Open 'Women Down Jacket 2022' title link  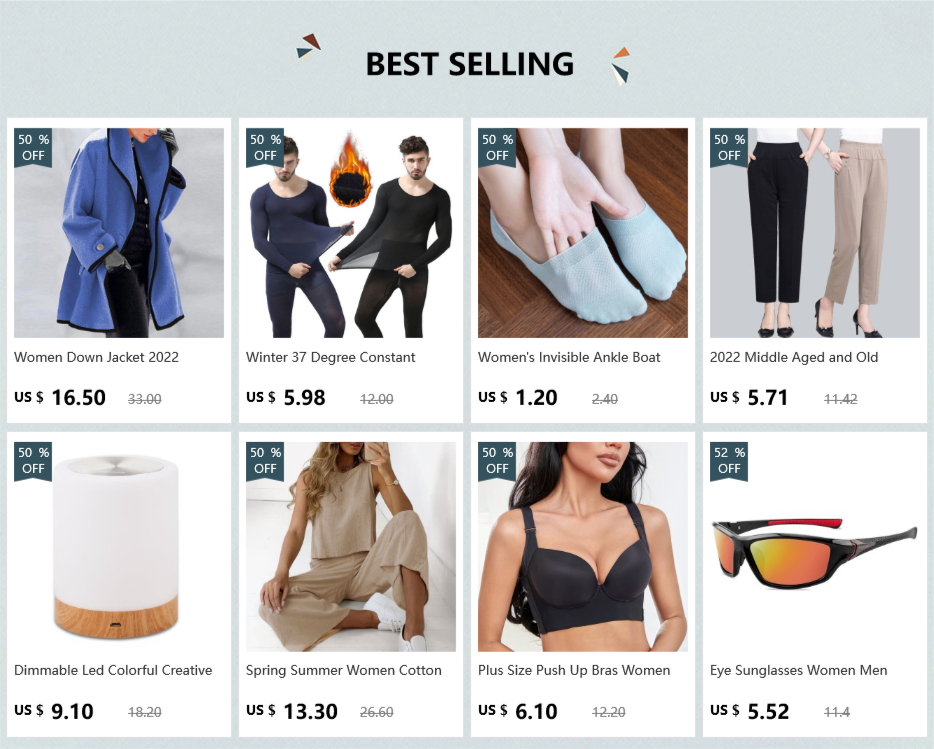point(96,357)
